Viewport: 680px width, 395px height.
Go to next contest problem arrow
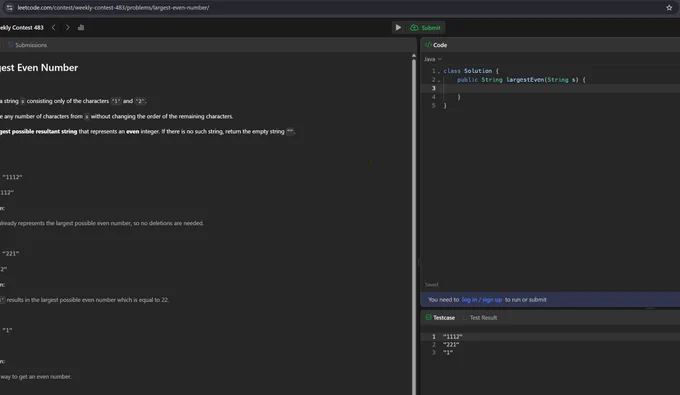pos(67,27)
